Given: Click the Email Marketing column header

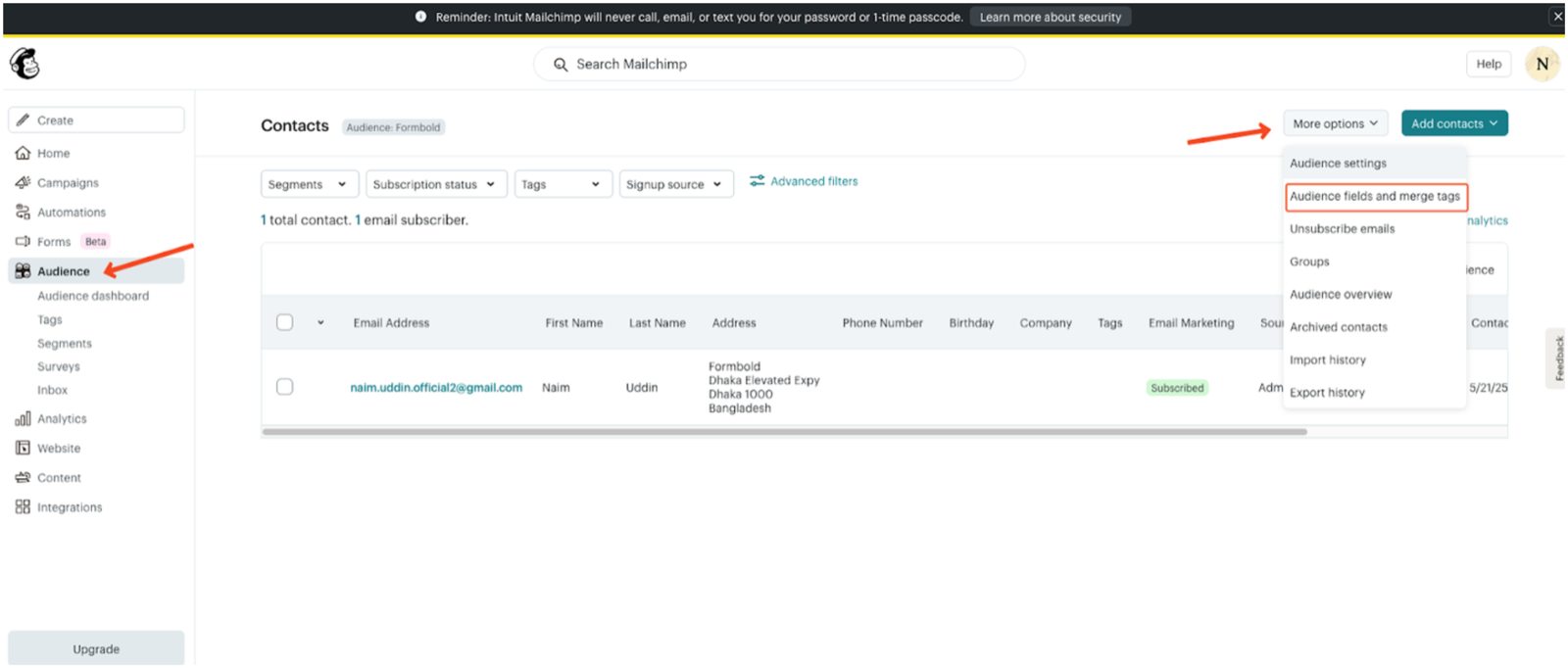Looking at the screenshot, I should coord(1192,322).
